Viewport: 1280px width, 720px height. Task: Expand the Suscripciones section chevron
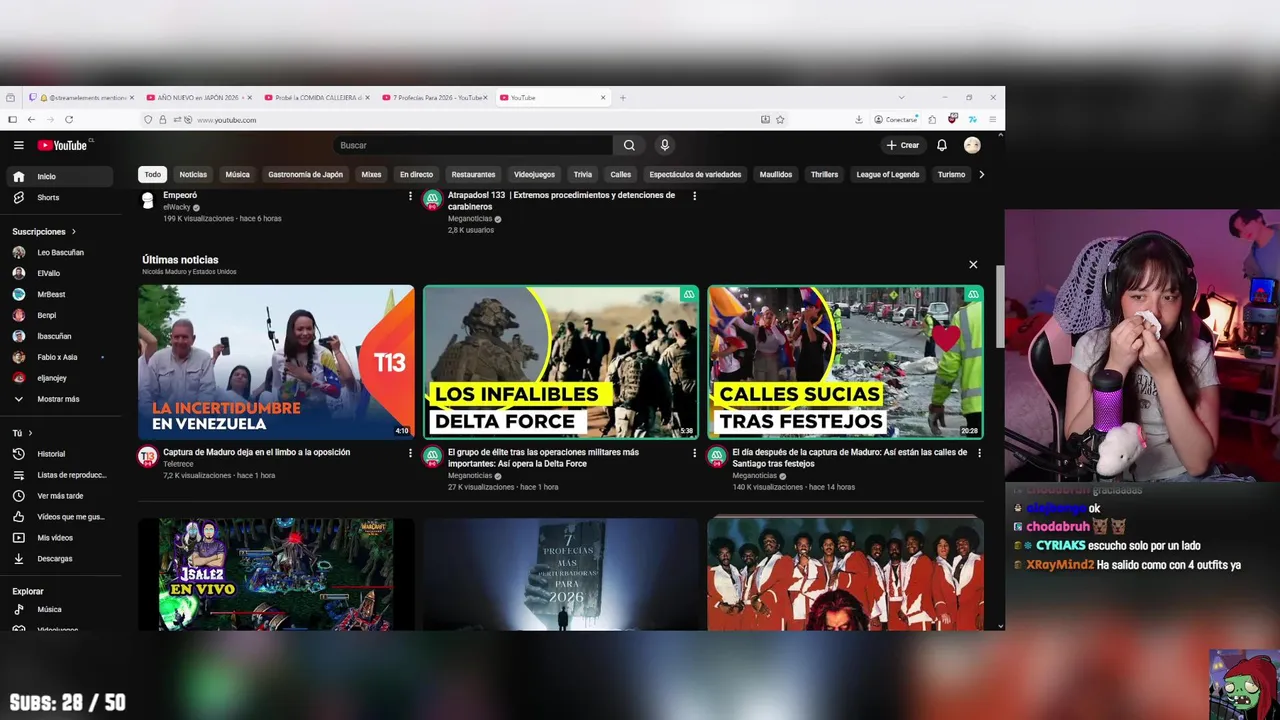click(73, 232)
